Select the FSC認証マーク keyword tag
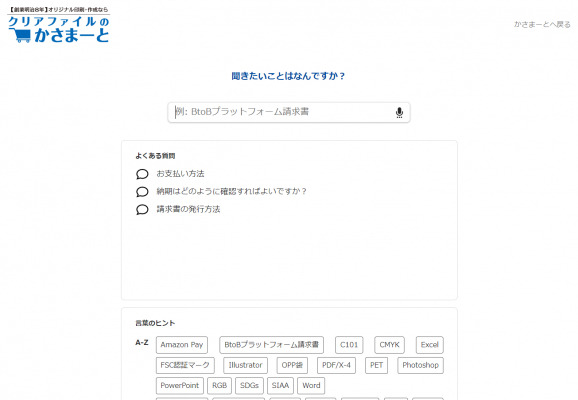This screenshot has height=400, width=578. coord(185,365)
